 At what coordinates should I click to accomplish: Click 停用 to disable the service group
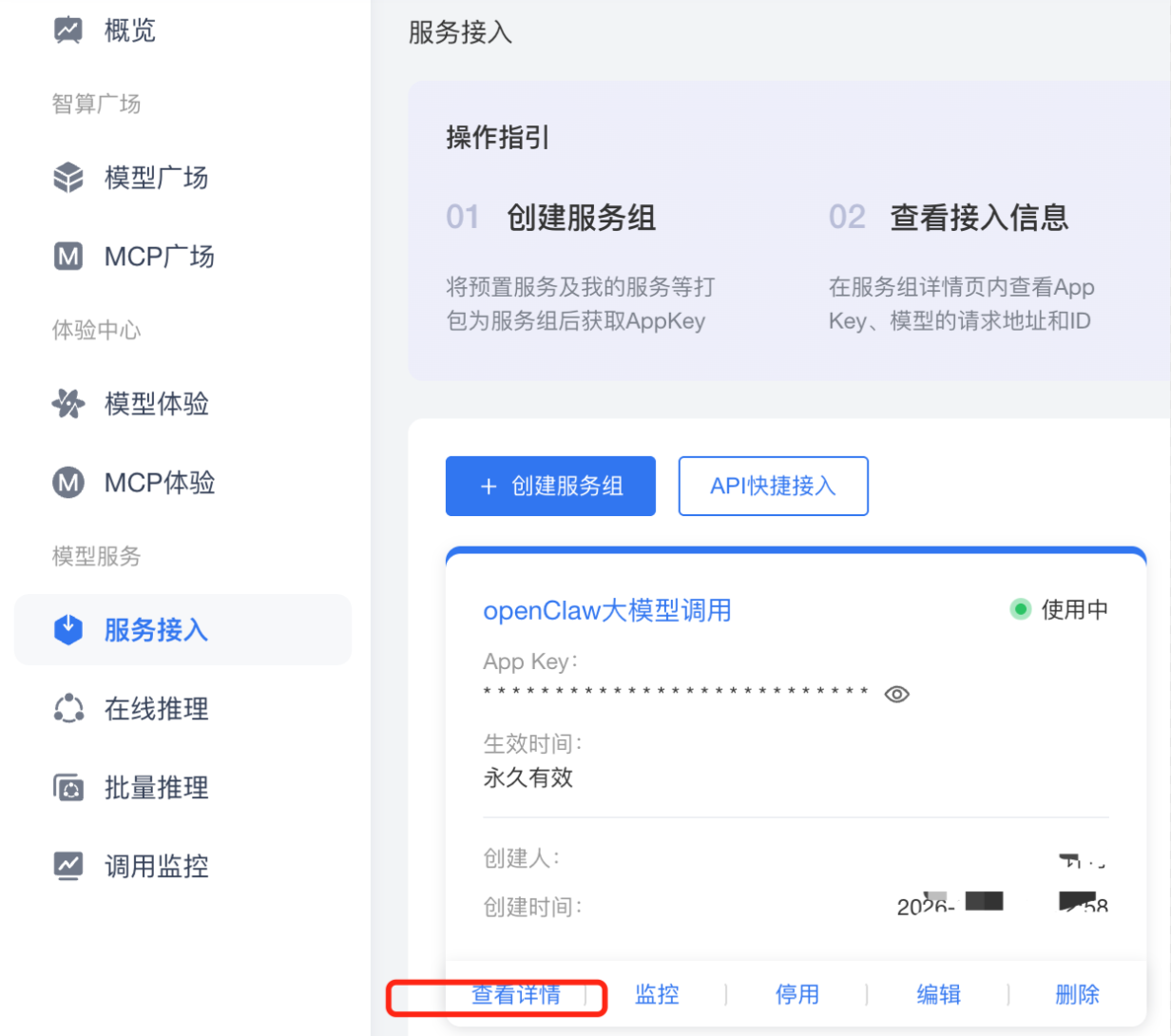click(x=797, y=995)
